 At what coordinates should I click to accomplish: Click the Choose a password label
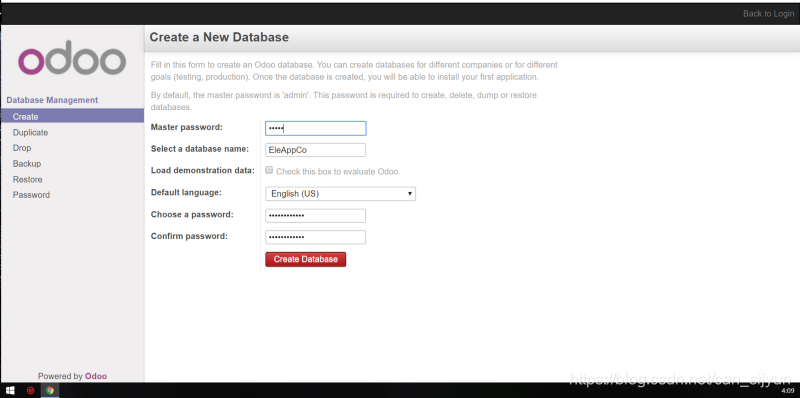point(192,215)
